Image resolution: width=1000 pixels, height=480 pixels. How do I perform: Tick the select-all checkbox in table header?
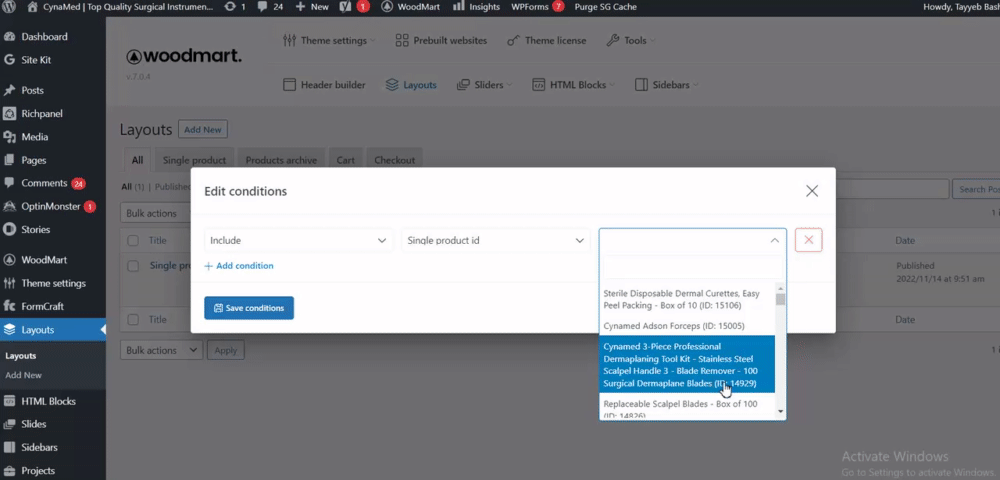[x=133, y=240]
